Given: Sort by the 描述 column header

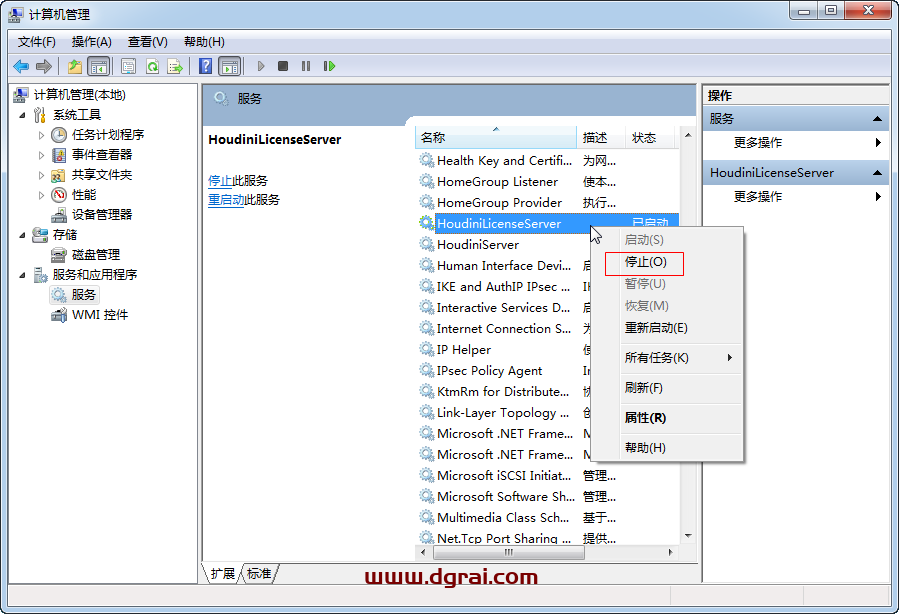Looking at the screenshot, I should (601, 138).
